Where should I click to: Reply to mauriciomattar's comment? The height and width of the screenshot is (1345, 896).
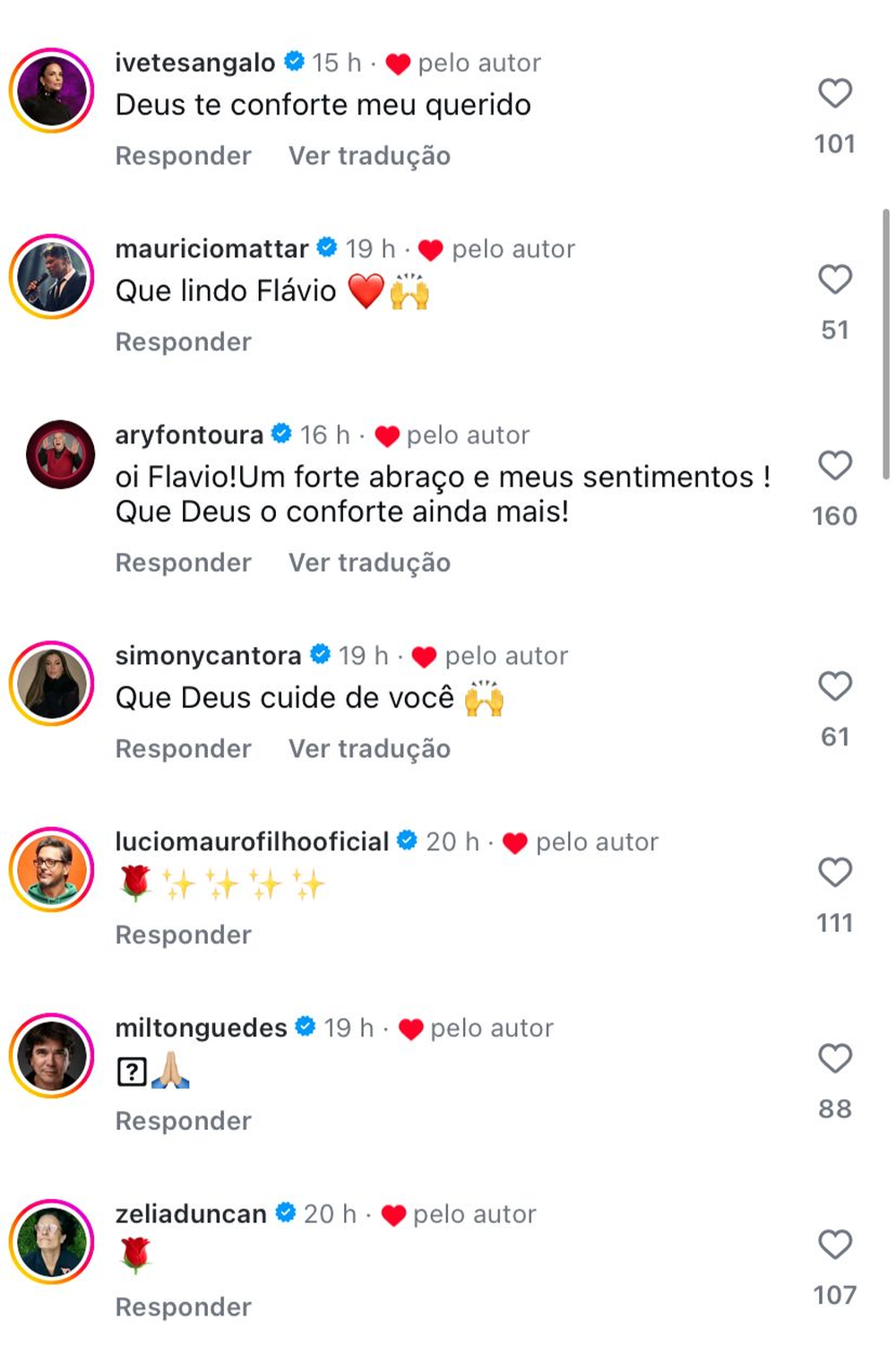[x=184, y=342]
